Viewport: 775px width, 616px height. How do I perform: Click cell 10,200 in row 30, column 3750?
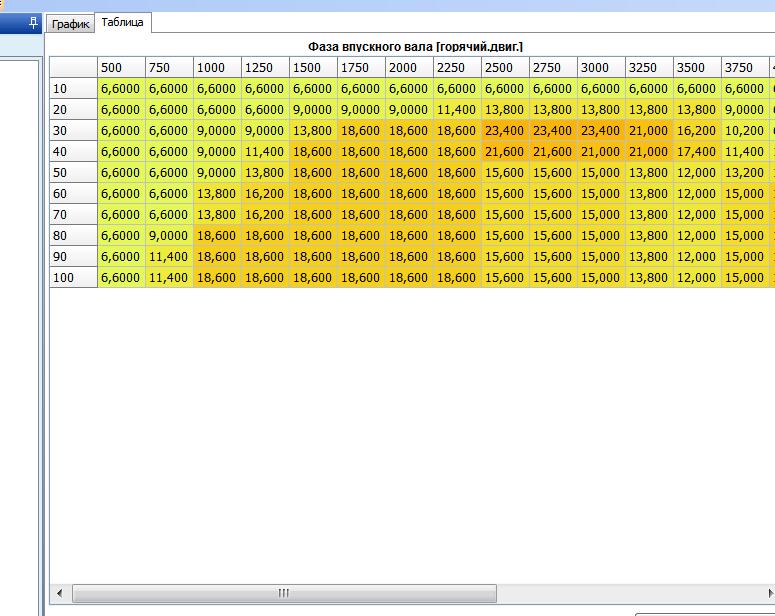coord(745,131)
